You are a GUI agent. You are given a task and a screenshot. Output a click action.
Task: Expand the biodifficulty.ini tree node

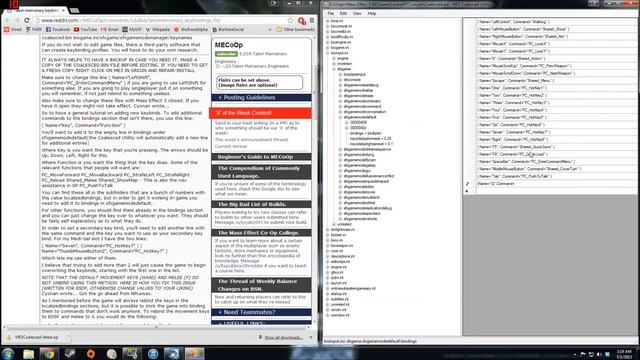click(x=327, y=37)
